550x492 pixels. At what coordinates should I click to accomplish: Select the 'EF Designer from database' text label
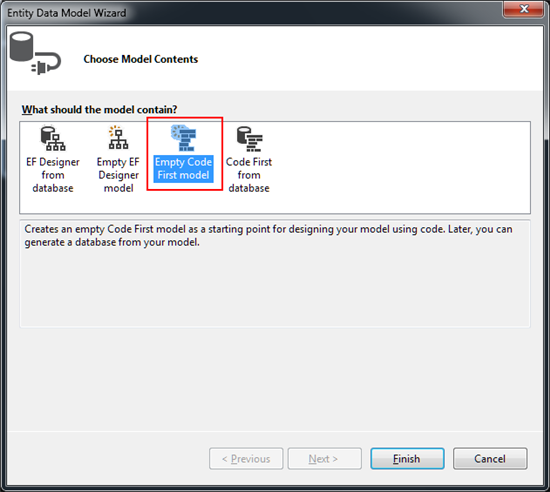pos(53,175)
